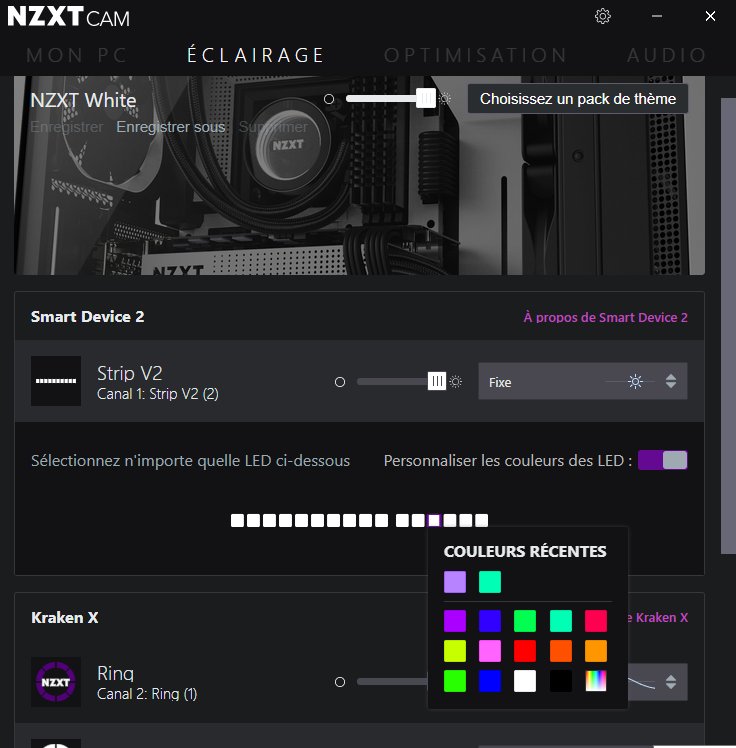
Task: Switch to the MON PC tab
Action: click(77, 55)
